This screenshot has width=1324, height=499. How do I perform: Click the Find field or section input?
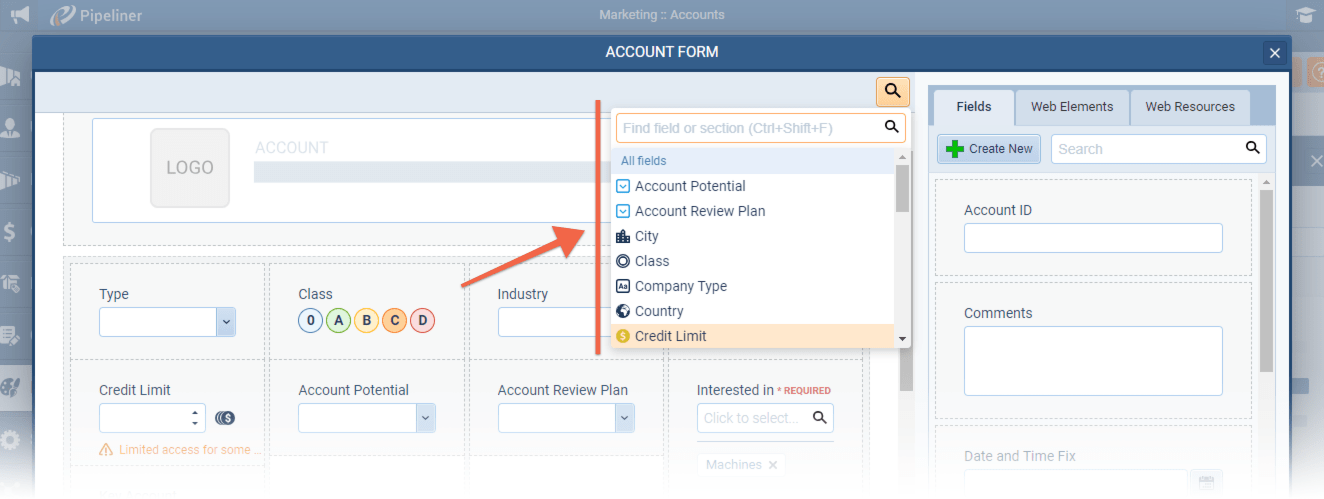(x=748, y=128)
